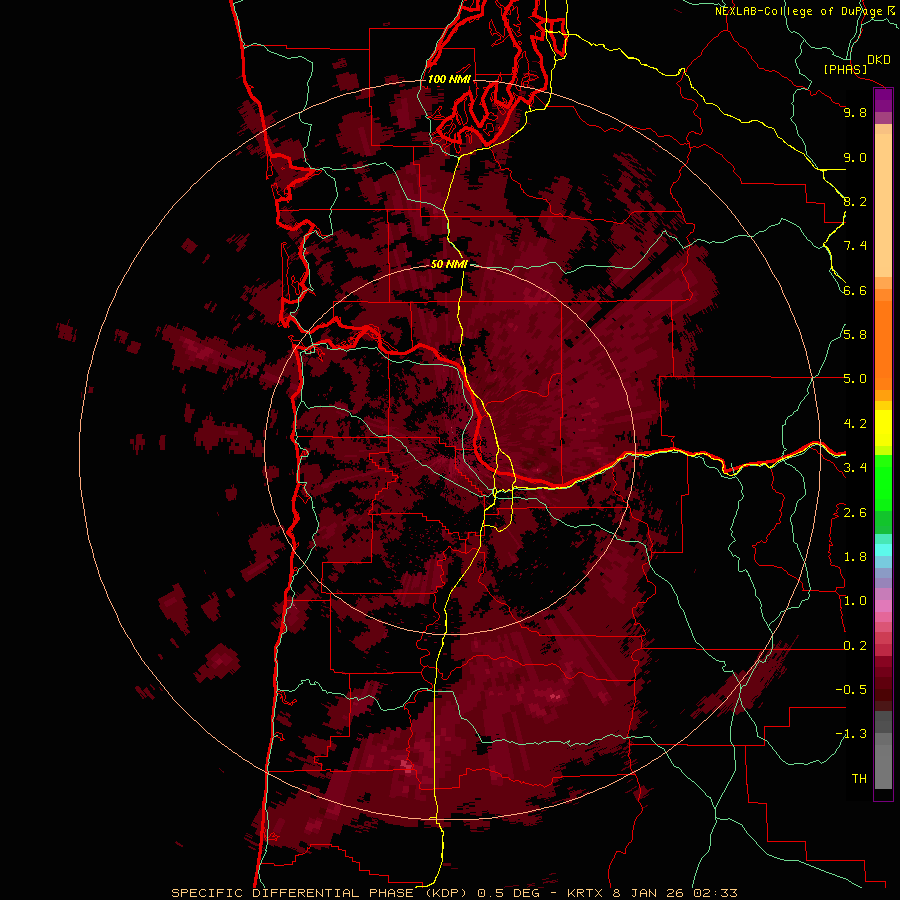
Task: Click the 9.0 value on color scale
Action: [855, 157]
